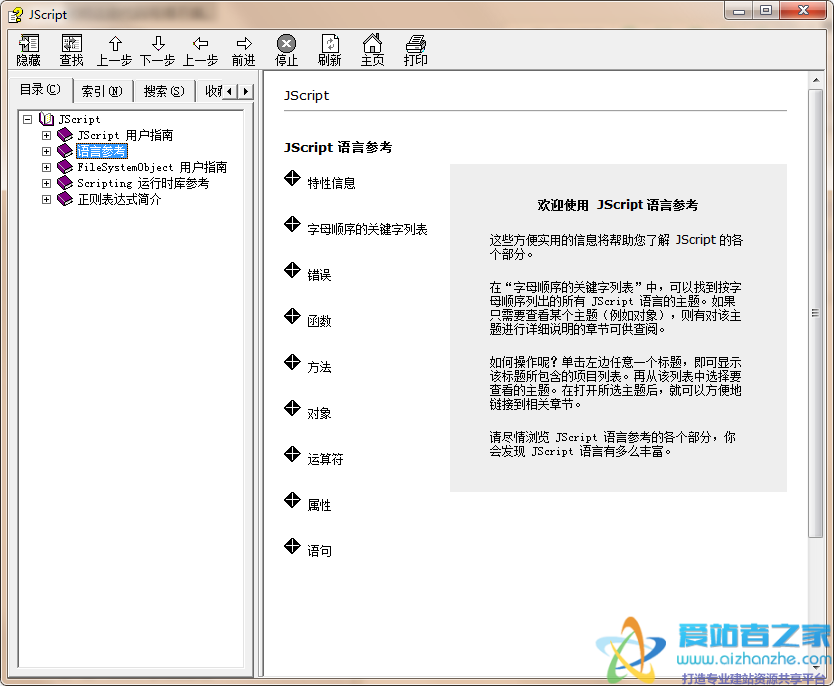Click the content pane vertical scrollbar thumb
Screen dimensions: 834x686
click(815, 313)
